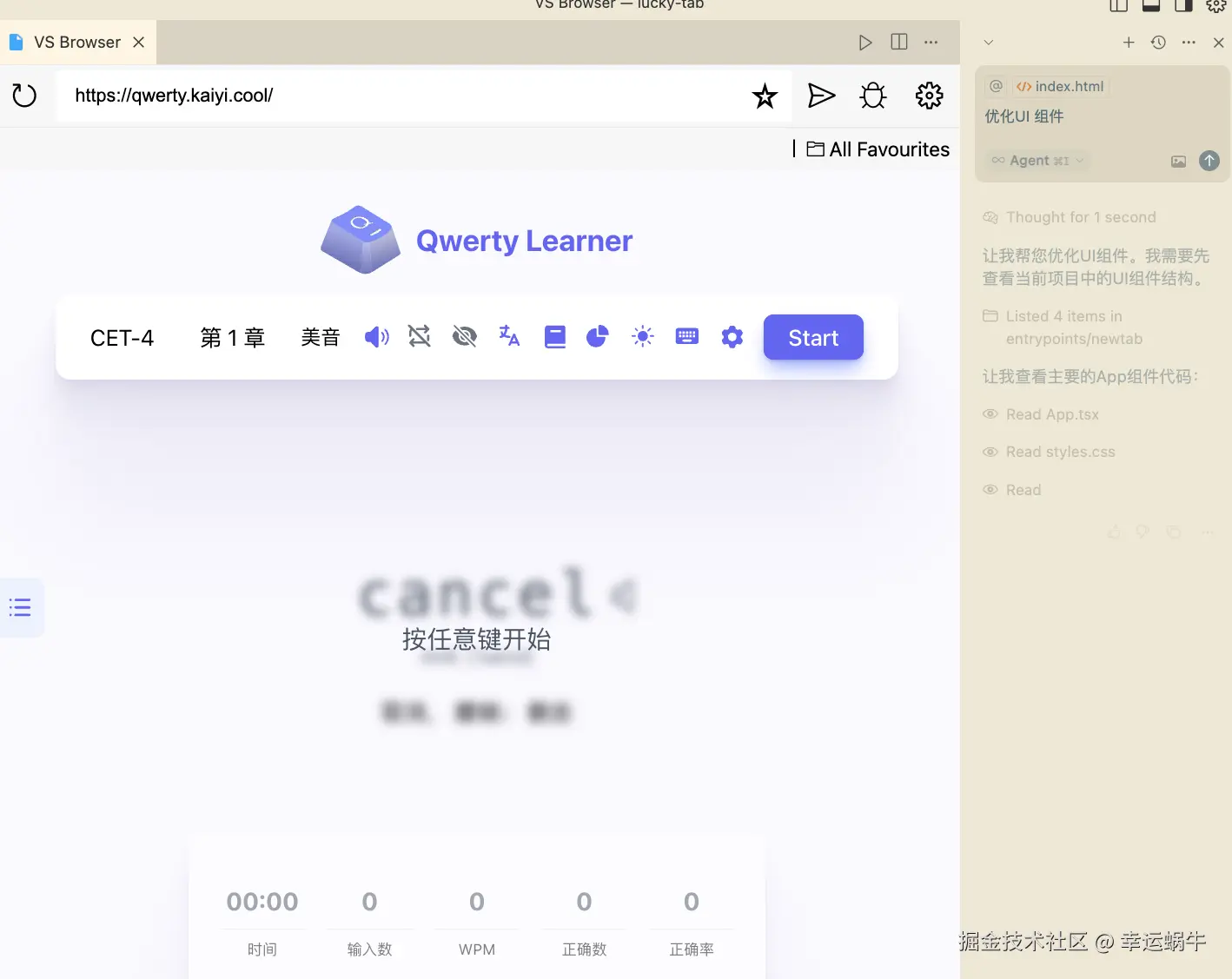Toggle light theme sun icon
The width and height of the screenshot is (1232, 979).
[643, 336]
